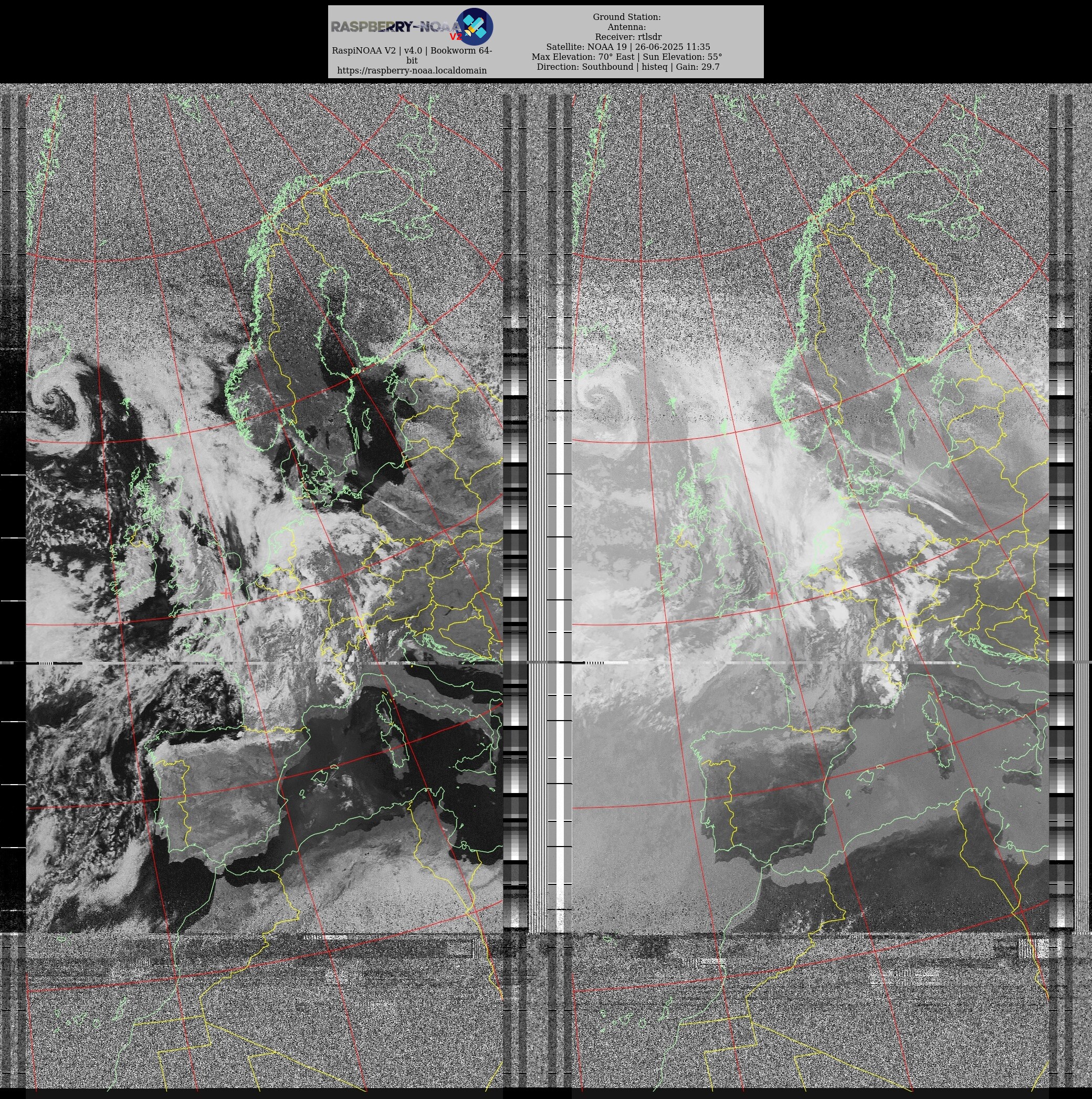Click the 'Direction: Southbound | histeq | Gain: 29.7' line
1092x1099 pixels.
click(628, 67)
